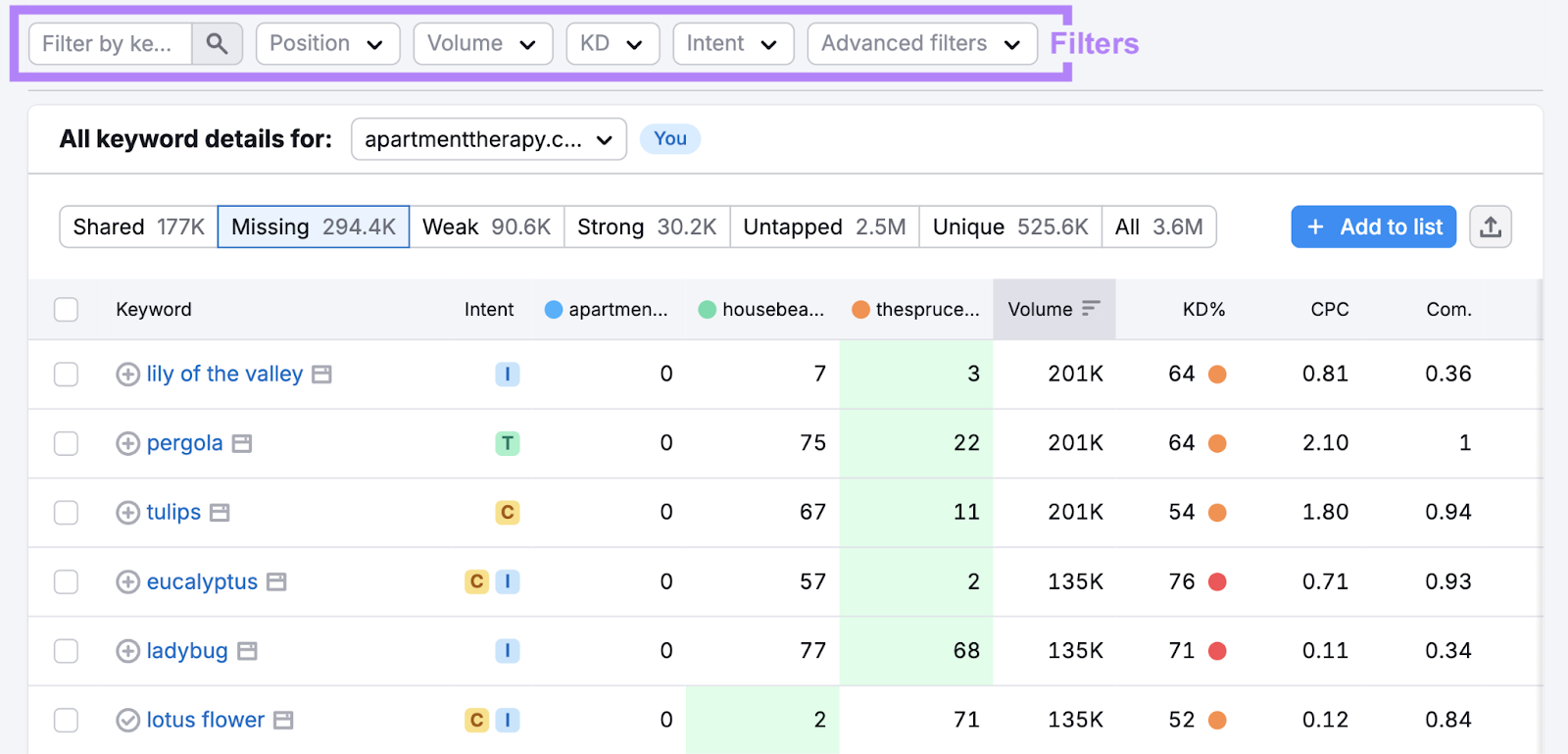Screen dimensions: 1568x754
Task: Open SERP snapshot icon next to ladybug
Action: point(248,651)
